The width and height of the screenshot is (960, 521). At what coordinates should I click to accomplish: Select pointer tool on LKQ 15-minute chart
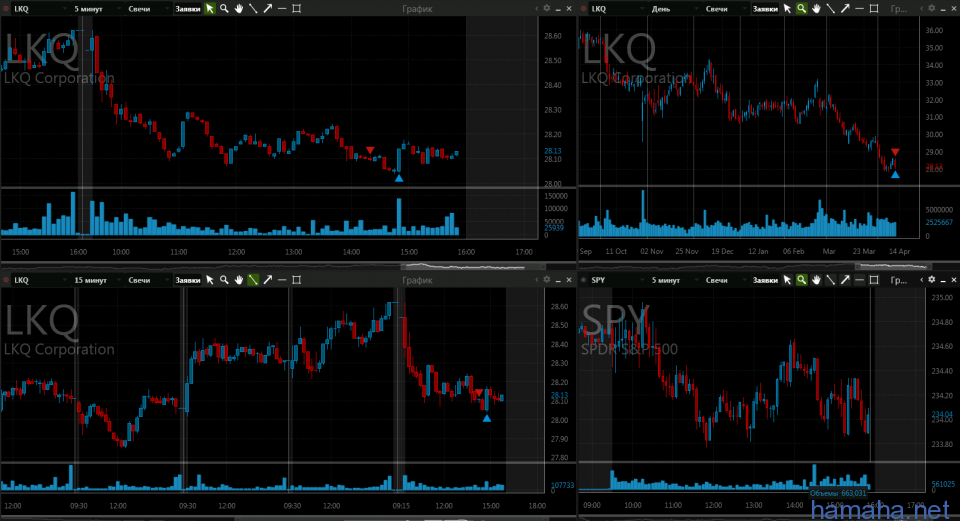pyautogui.click(x=210, y=280)
